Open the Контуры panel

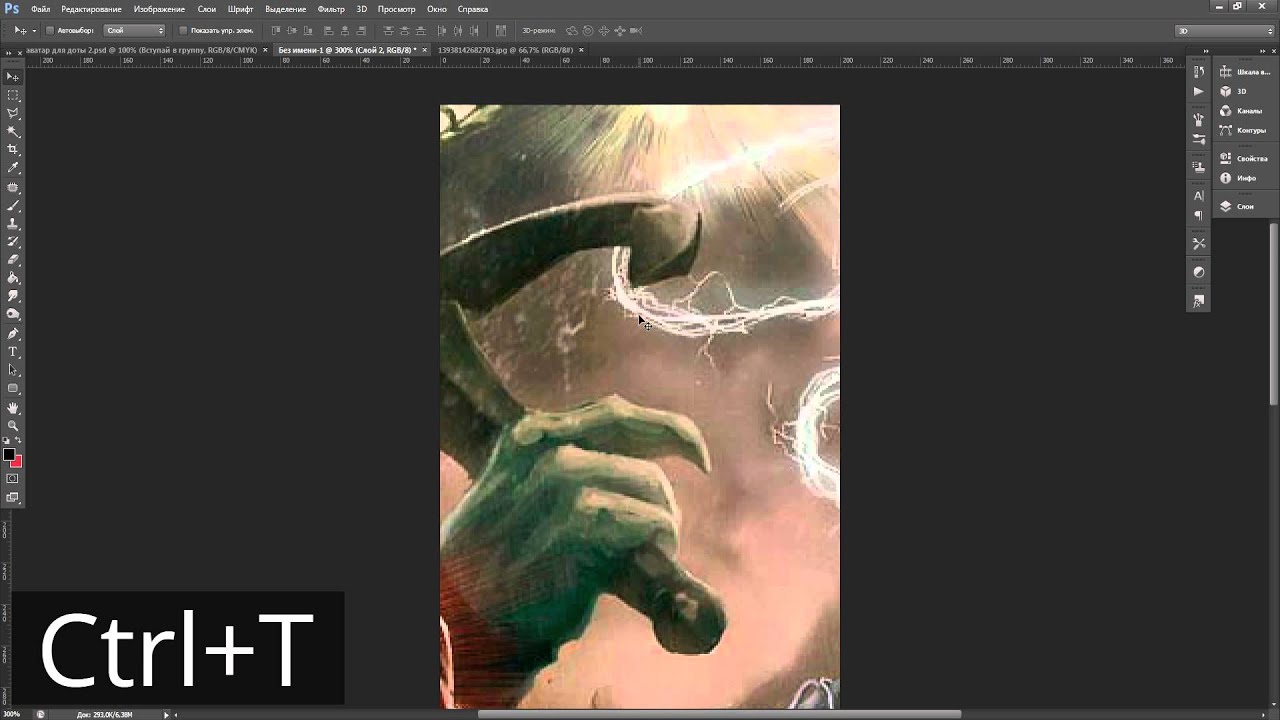[1245, 130]
